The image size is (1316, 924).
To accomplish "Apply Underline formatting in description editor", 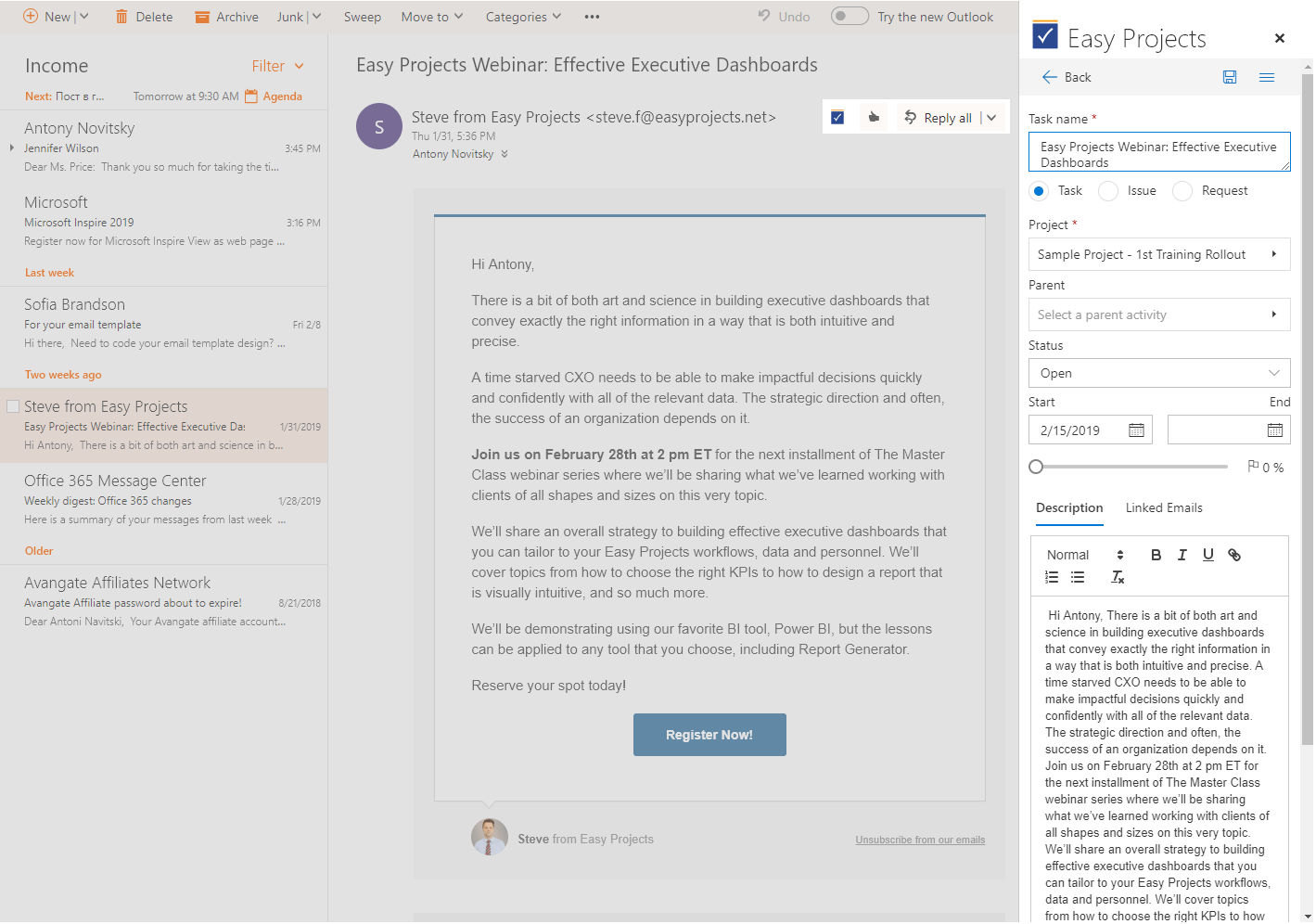I will click(x=1207, y=555).
